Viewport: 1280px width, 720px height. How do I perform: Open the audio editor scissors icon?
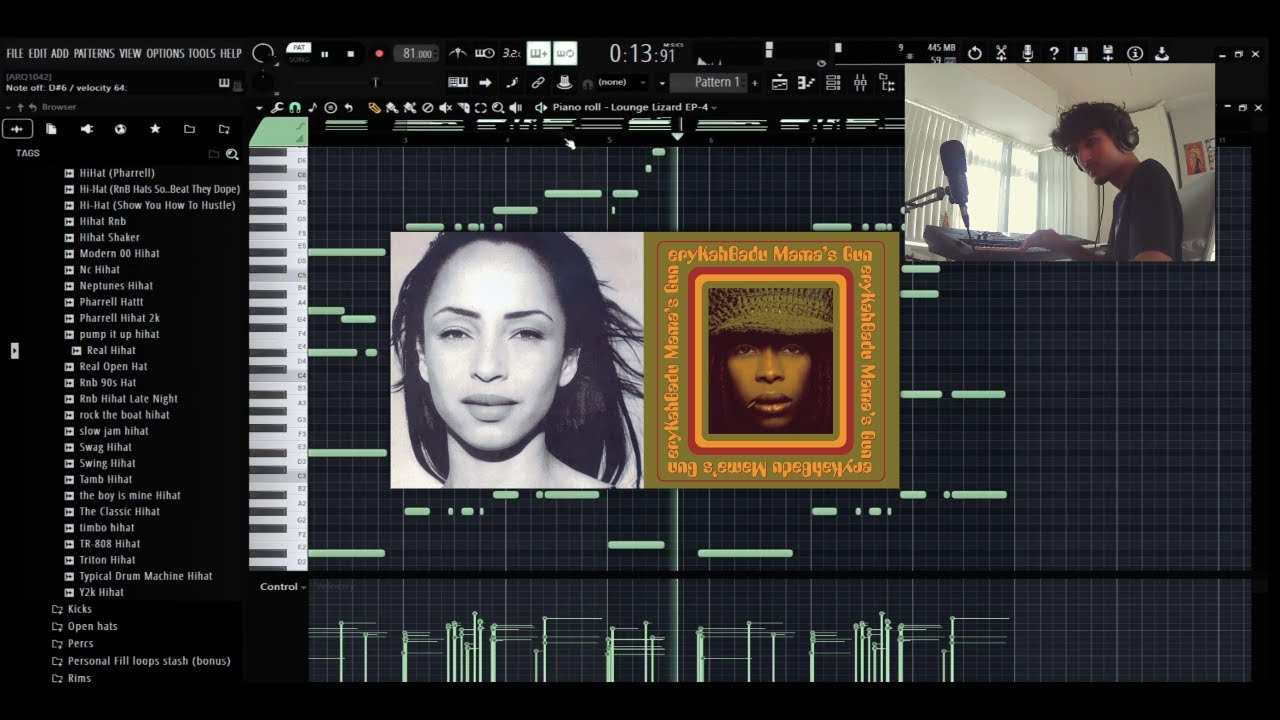click(1001, 53)
